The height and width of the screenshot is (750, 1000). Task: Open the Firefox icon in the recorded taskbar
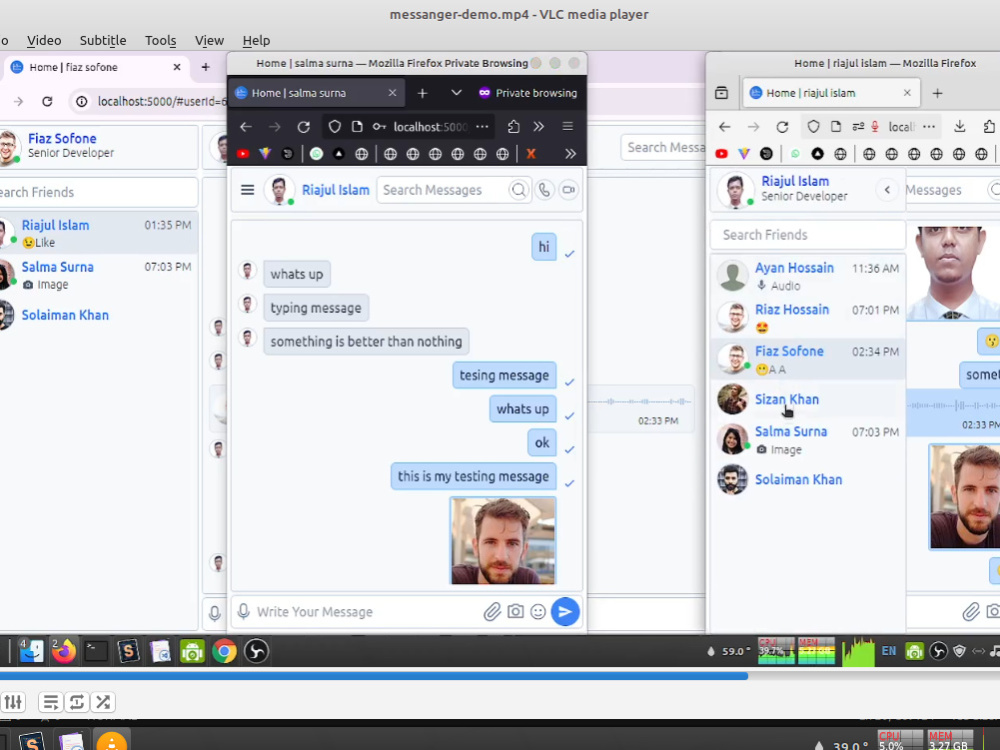click(x=64, y=651)
